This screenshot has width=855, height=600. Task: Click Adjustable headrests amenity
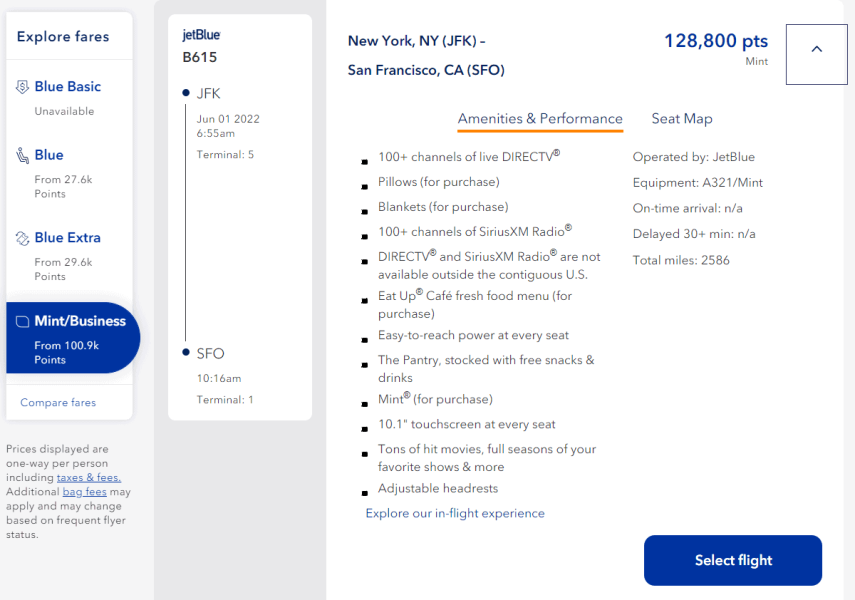coord(438,488)
